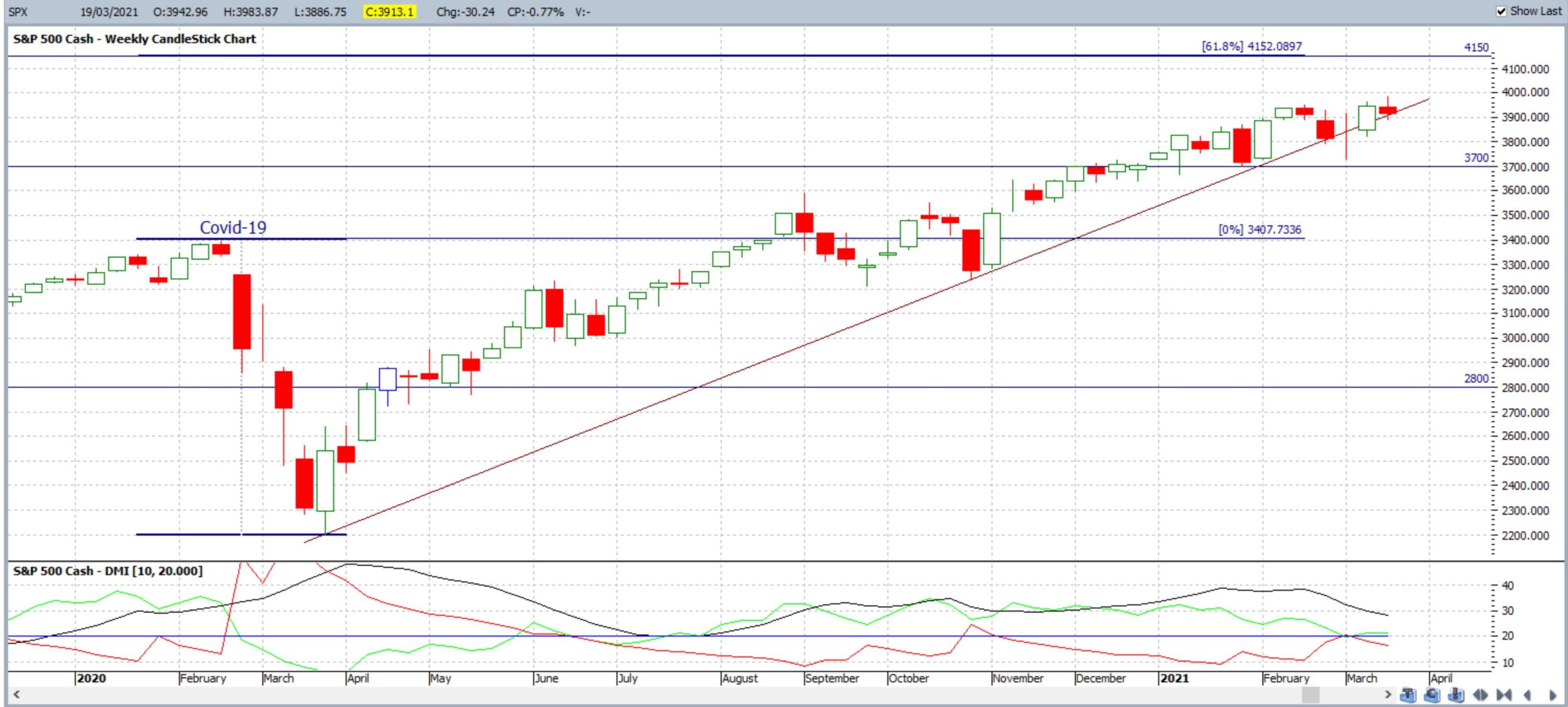Click the shift chart left triangle icon
Screen dimensions: 1568x707
[x=1527, y=695]
